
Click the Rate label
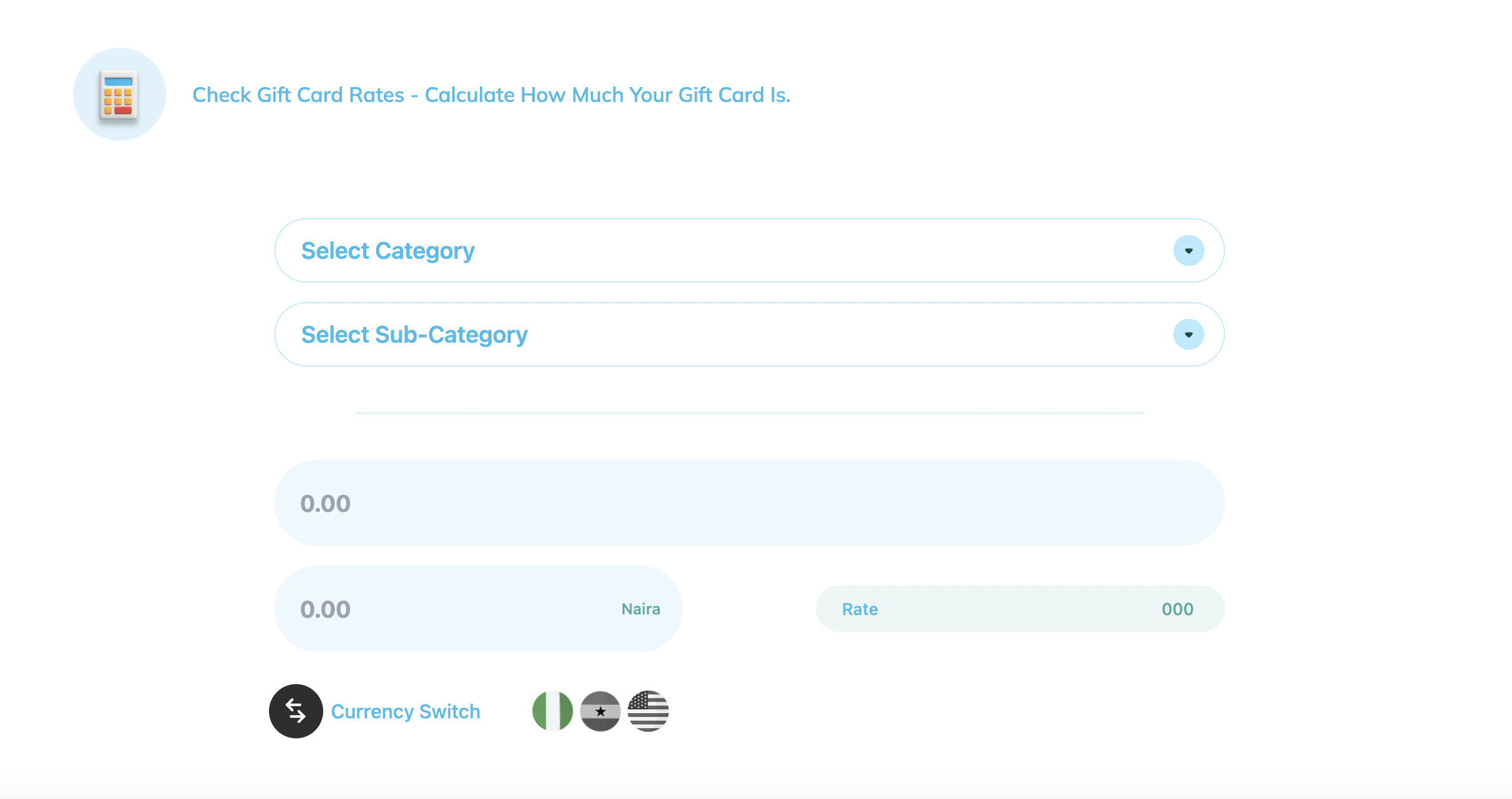860,609
